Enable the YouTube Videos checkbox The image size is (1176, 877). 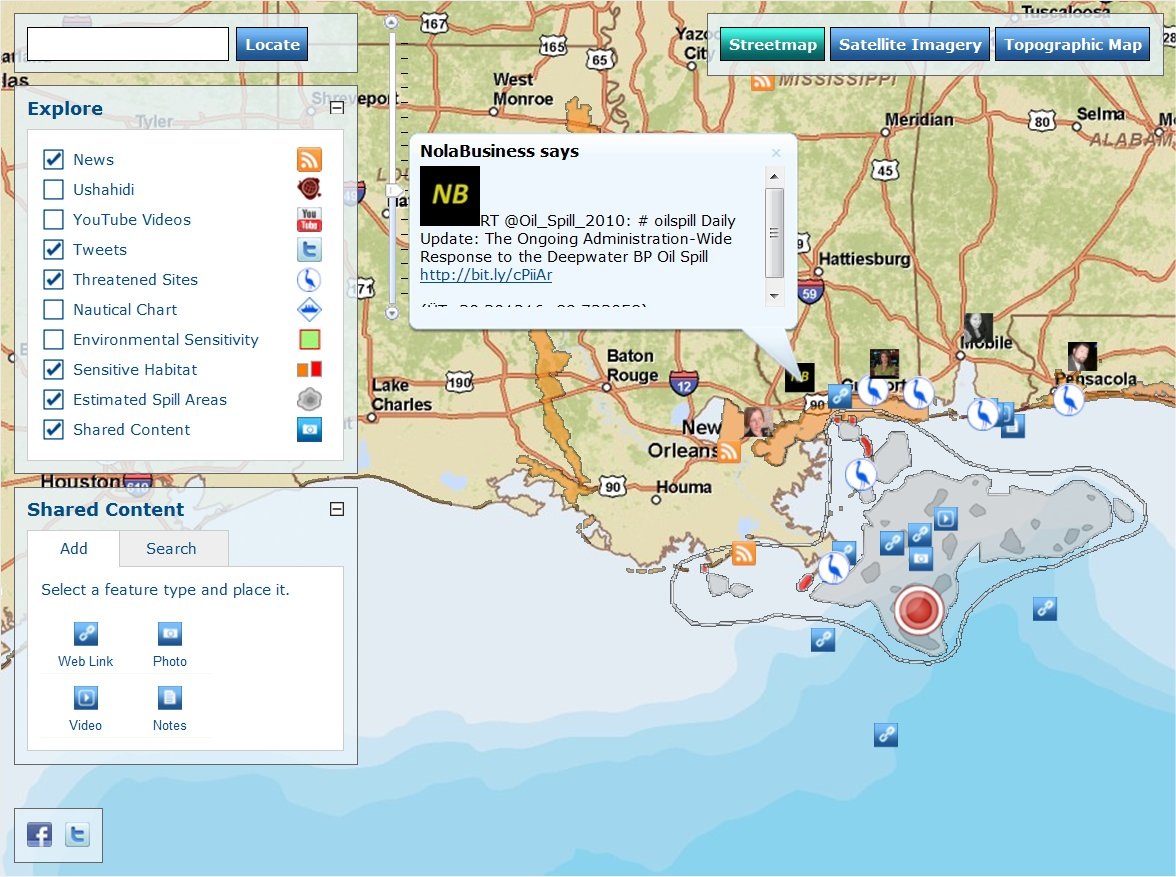53,219
